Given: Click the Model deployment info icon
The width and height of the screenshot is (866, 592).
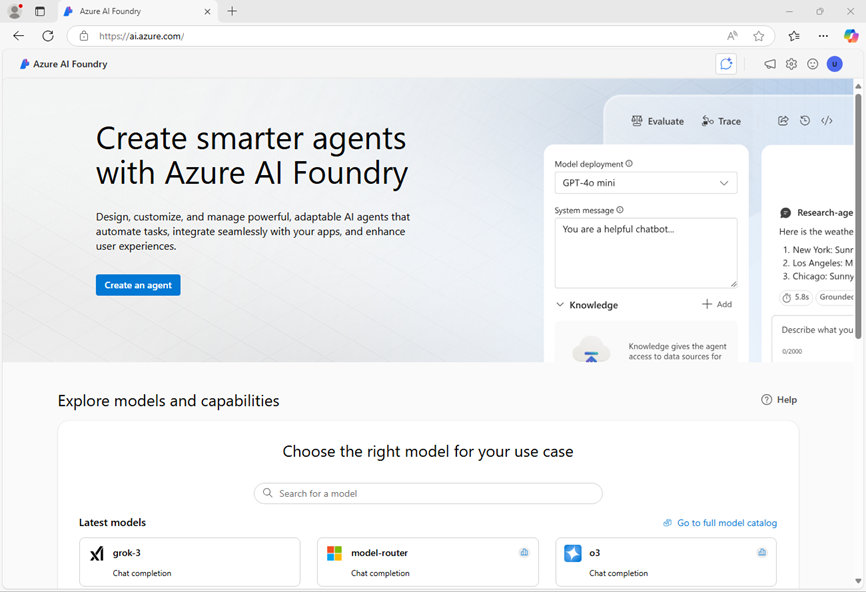Looking at the screenshot, I should coord(629,163).
